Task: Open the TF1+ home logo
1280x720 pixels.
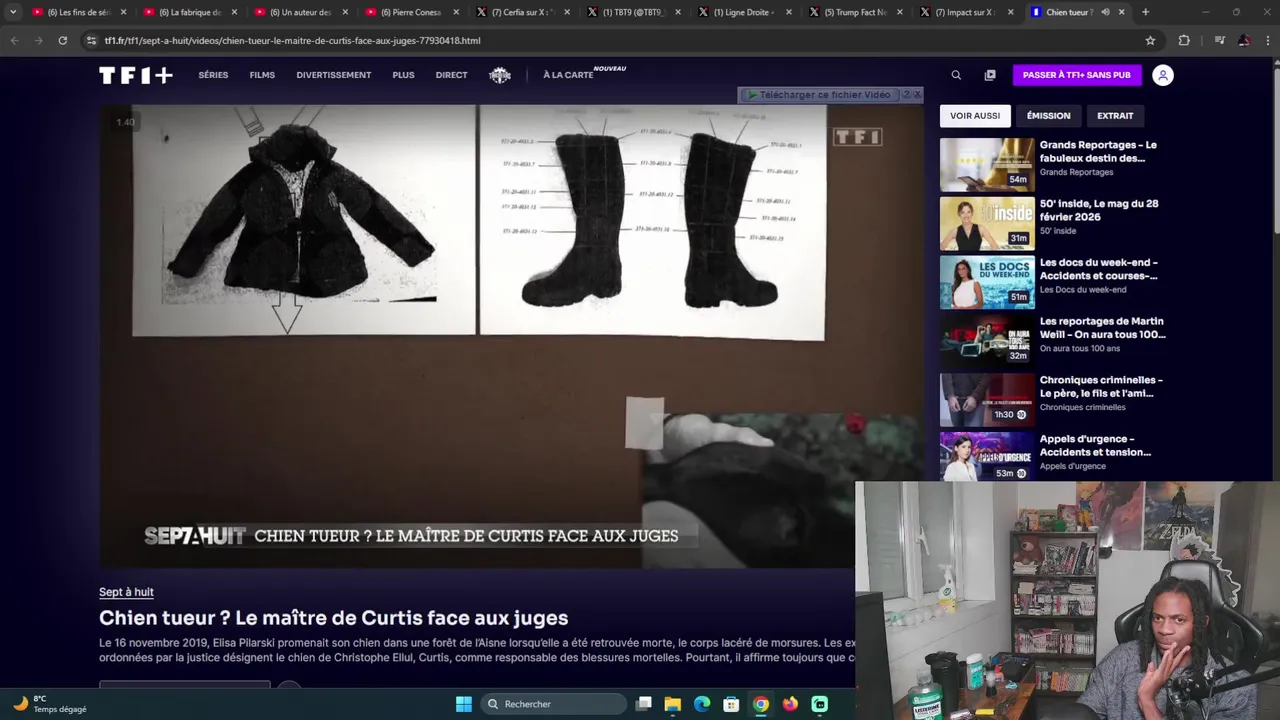Action: tap(136, 75)
